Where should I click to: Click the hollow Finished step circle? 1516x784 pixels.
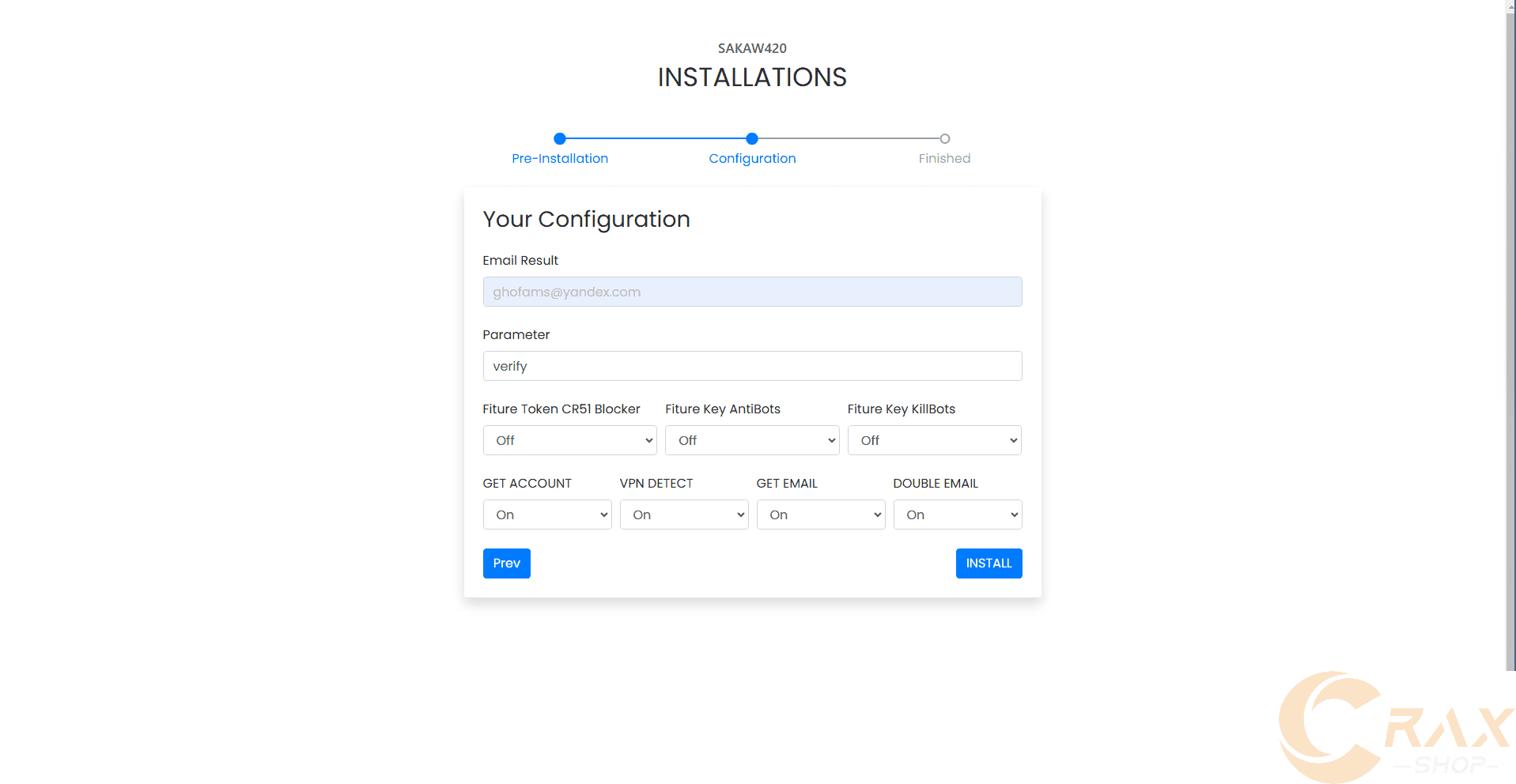(x=944, y=138)
